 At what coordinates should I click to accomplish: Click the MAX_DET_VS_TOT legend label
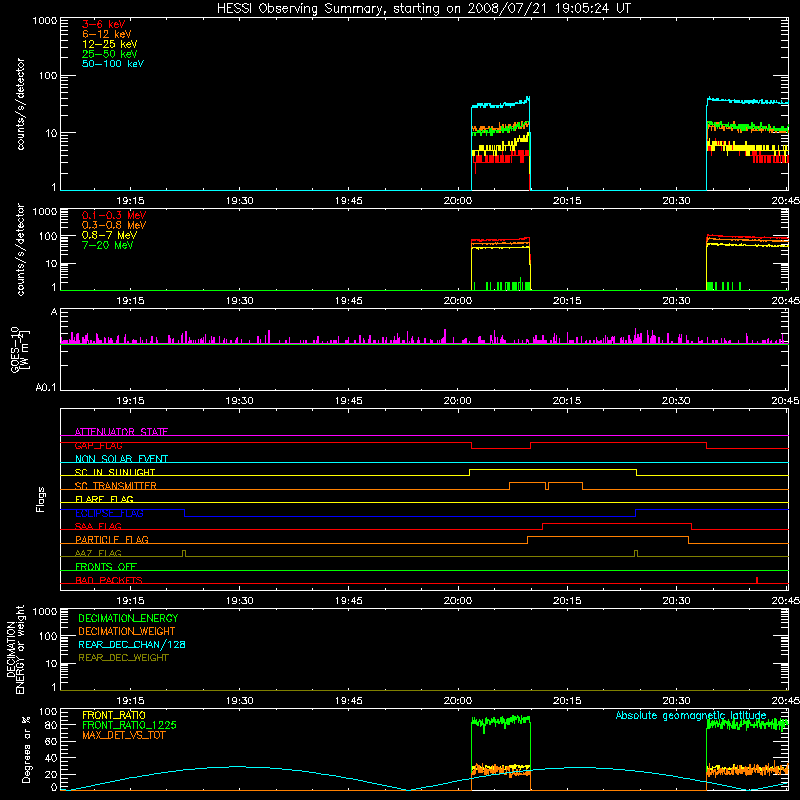pos(123,735)
